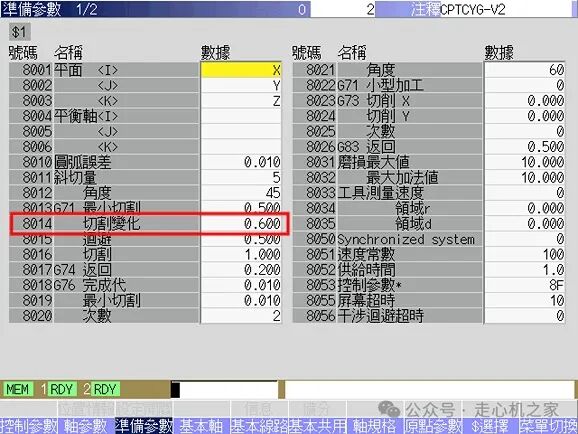The height and width of the screenshot is (434, 578).
Task: Click the $選擇 system select softkey
Action: click(490, 426)
